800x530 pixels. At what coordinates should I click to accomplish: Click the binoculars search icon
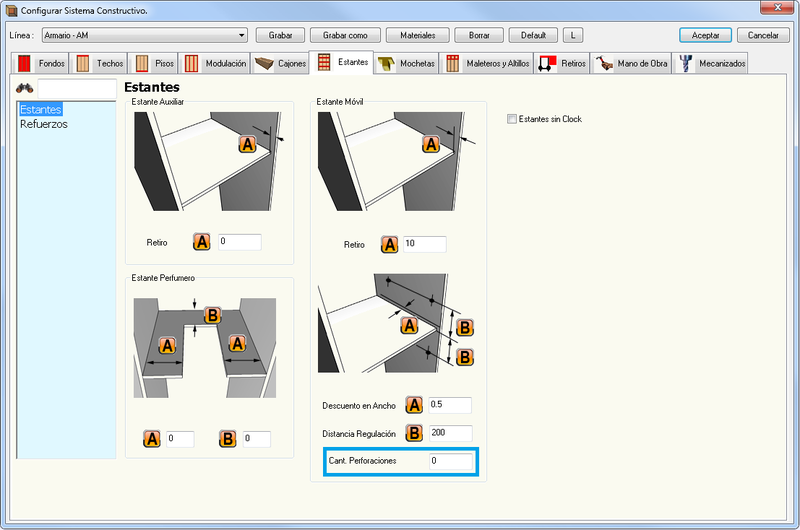pos(24,88)
